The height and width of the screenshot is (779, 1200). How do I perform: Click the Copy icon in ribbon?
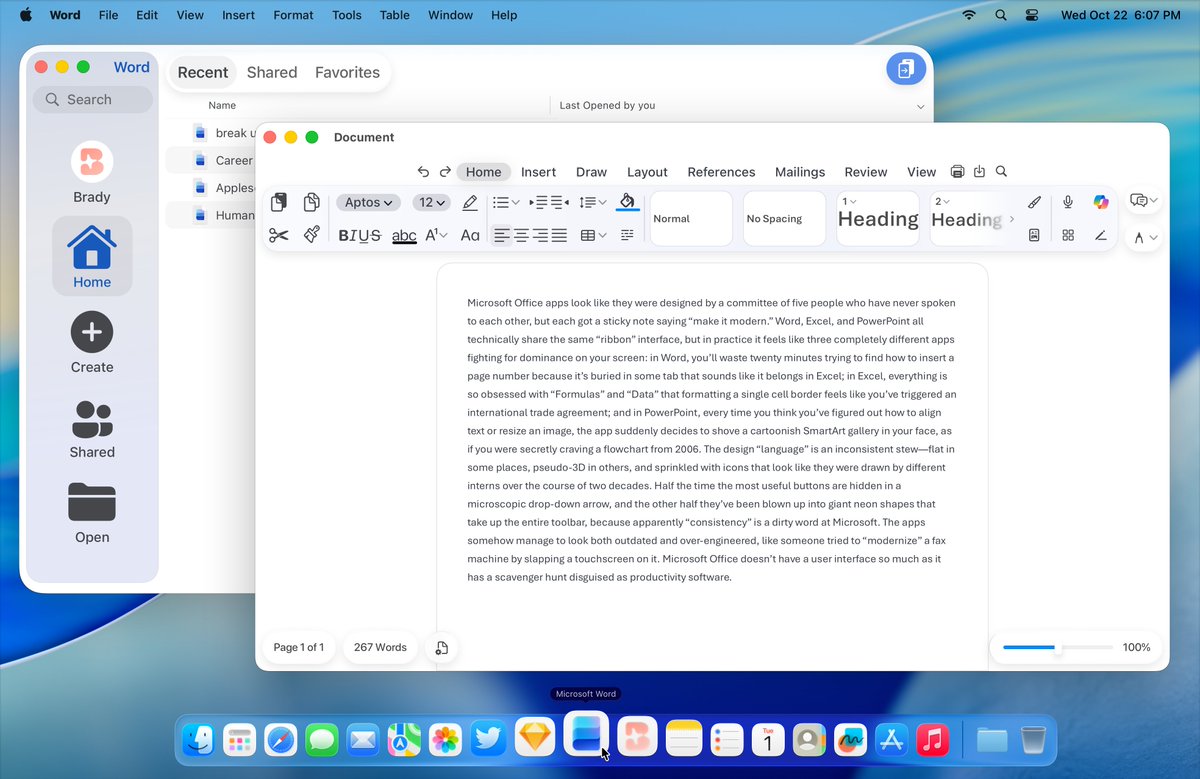pos(311,202)
